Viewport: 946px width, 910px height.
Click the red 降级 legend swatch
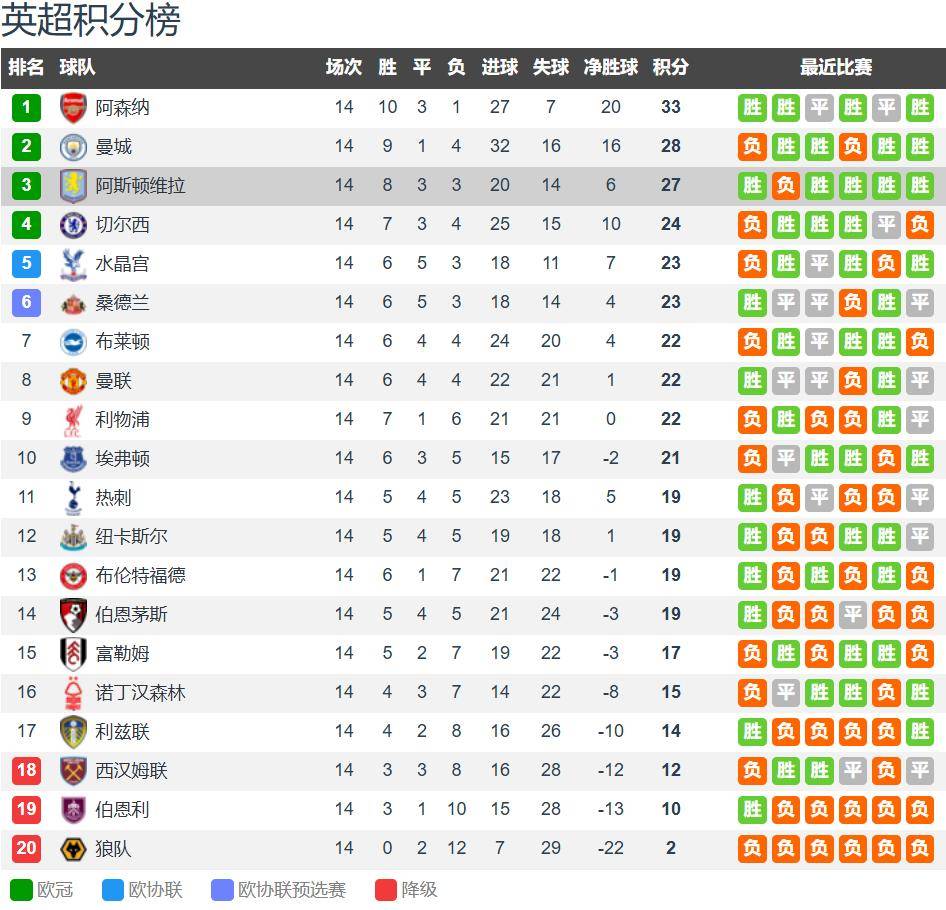coord(386,890)
